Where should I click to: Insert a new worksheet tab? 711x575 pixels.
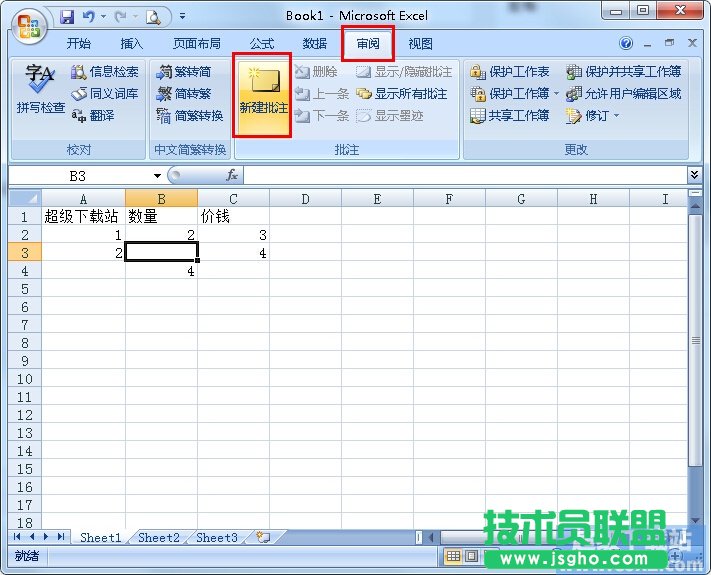[x=263, y=537]
